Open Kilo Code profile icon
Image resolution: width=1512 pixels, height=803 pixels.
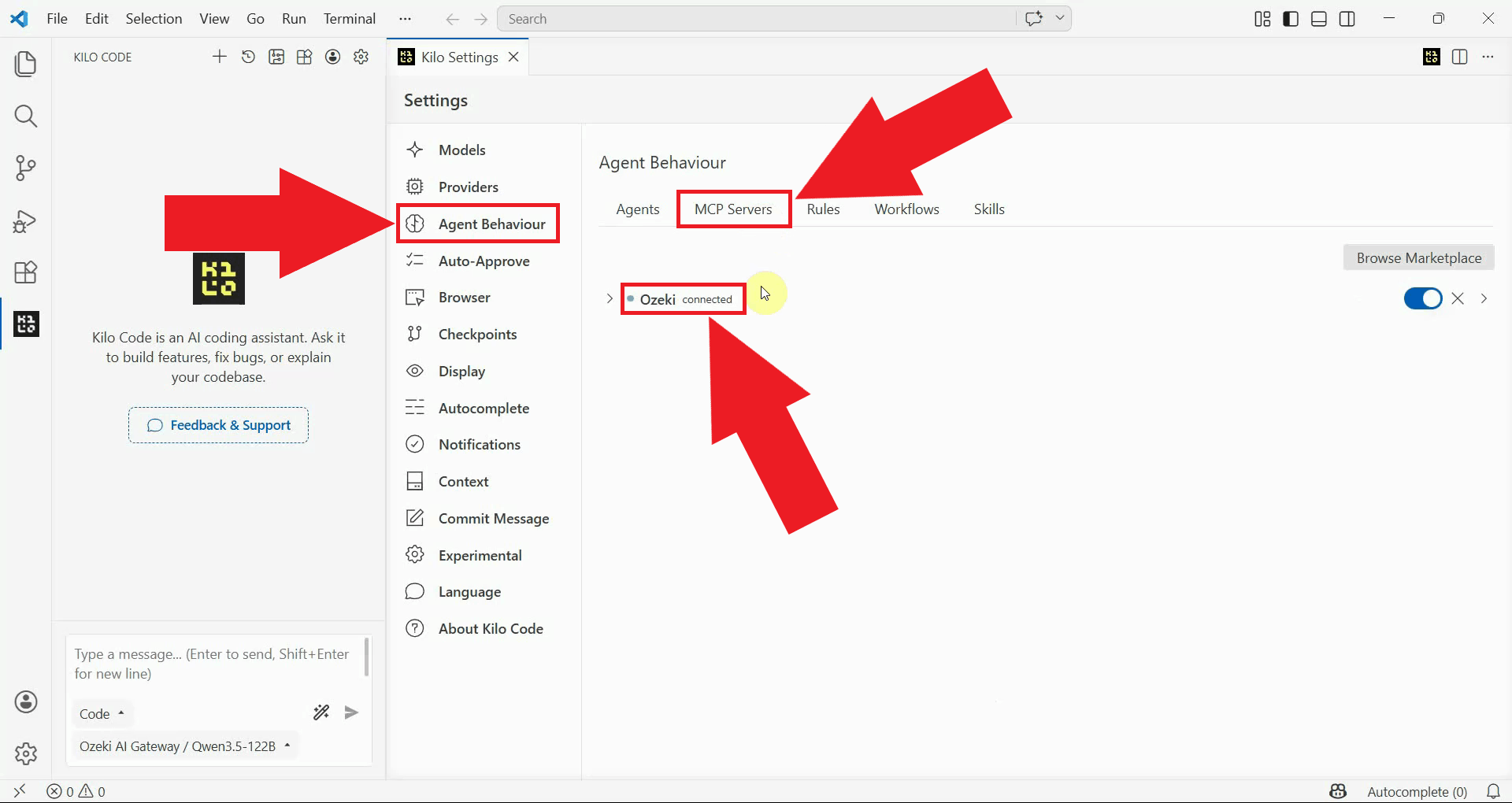coord(333,57)
